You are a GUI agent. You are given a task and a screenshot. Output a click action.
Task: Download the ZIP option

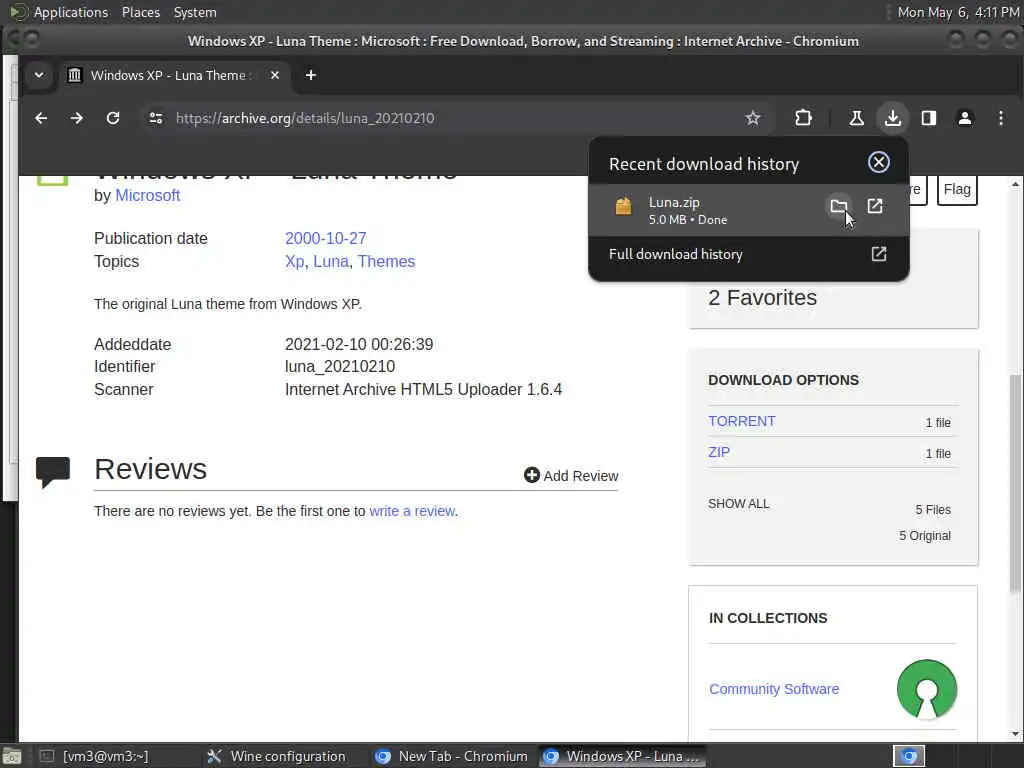pyautogui.click(x=719, y=452)
